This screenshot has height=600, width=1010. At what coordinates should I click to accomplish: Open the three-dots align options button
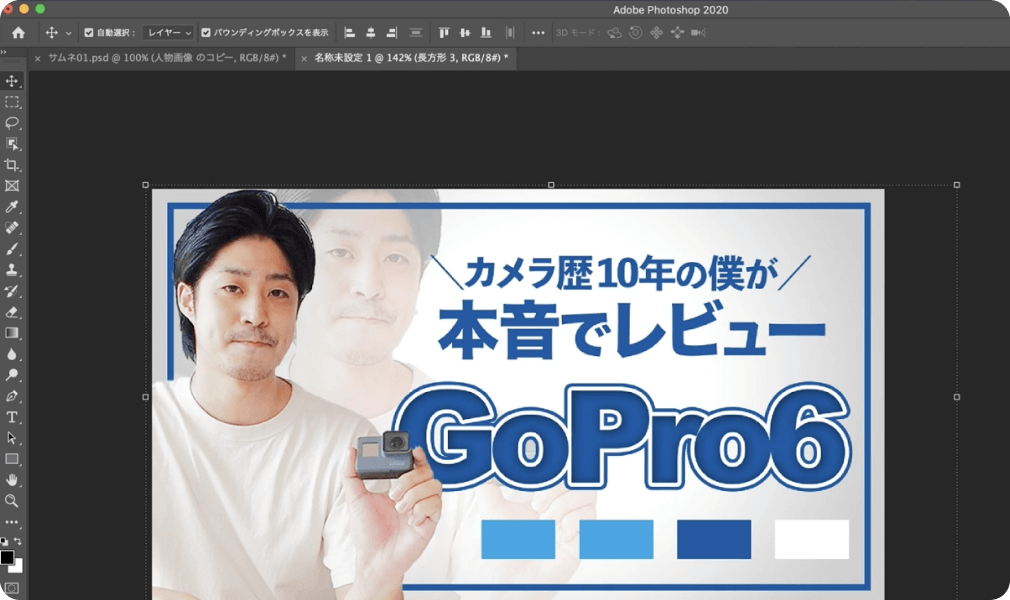pos(538,33)
